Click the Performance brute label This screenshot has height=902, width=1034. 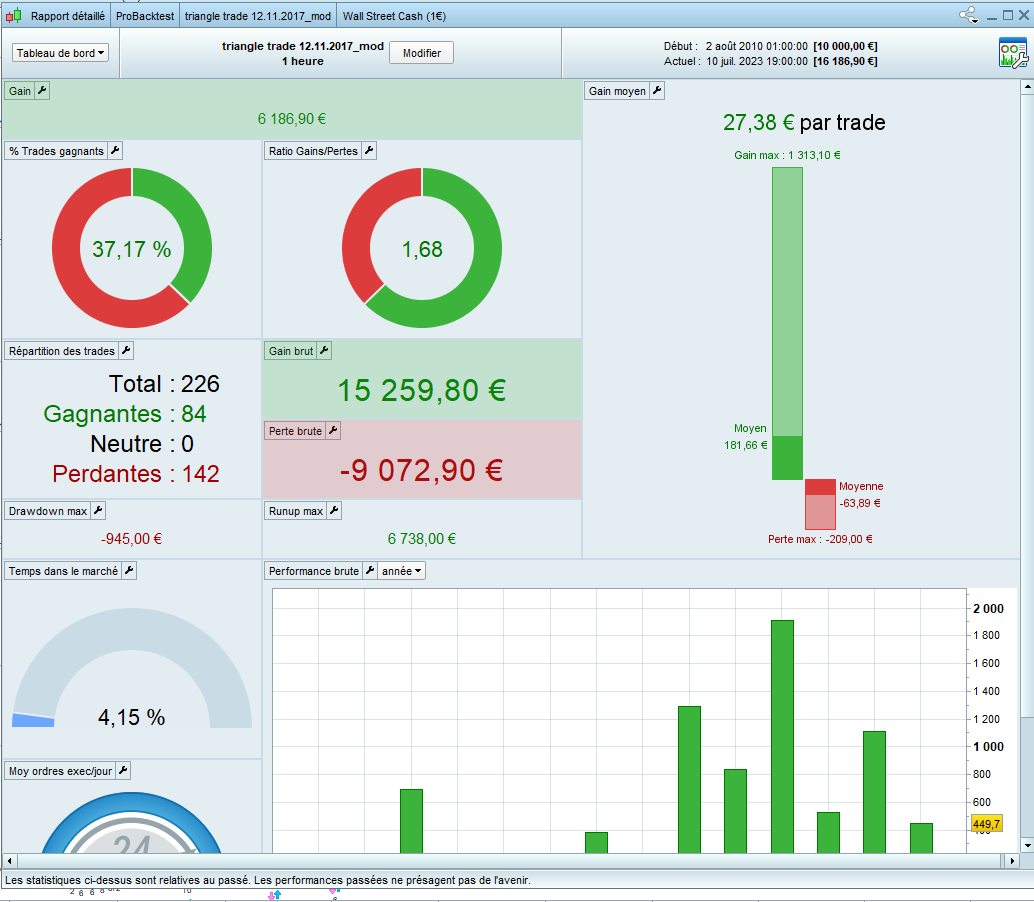pos(314,570)
